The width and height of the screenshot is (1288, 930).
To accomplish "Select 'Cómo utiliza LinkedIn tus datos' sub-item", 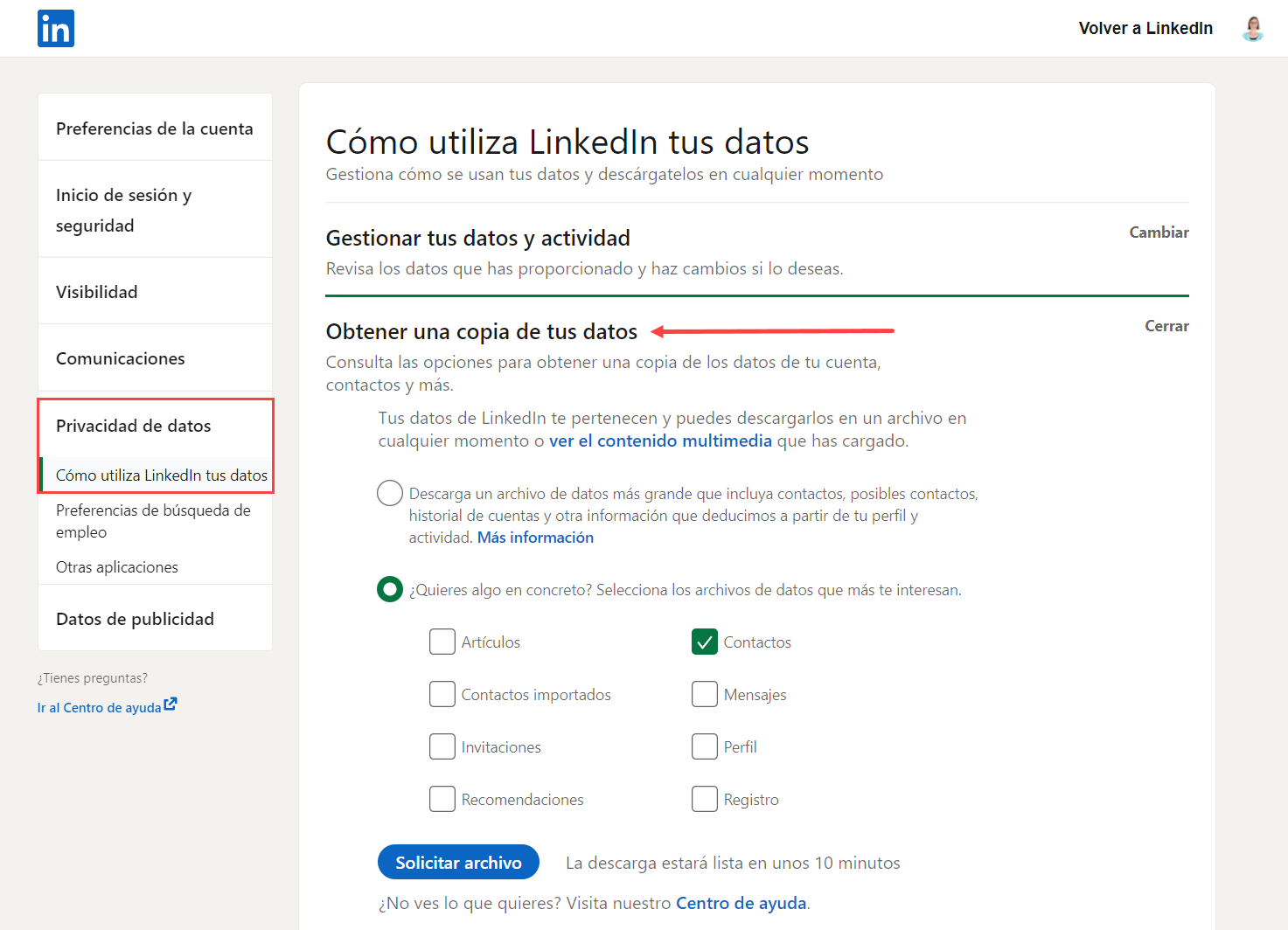I will pyautogui.click(x=162, y=475).
